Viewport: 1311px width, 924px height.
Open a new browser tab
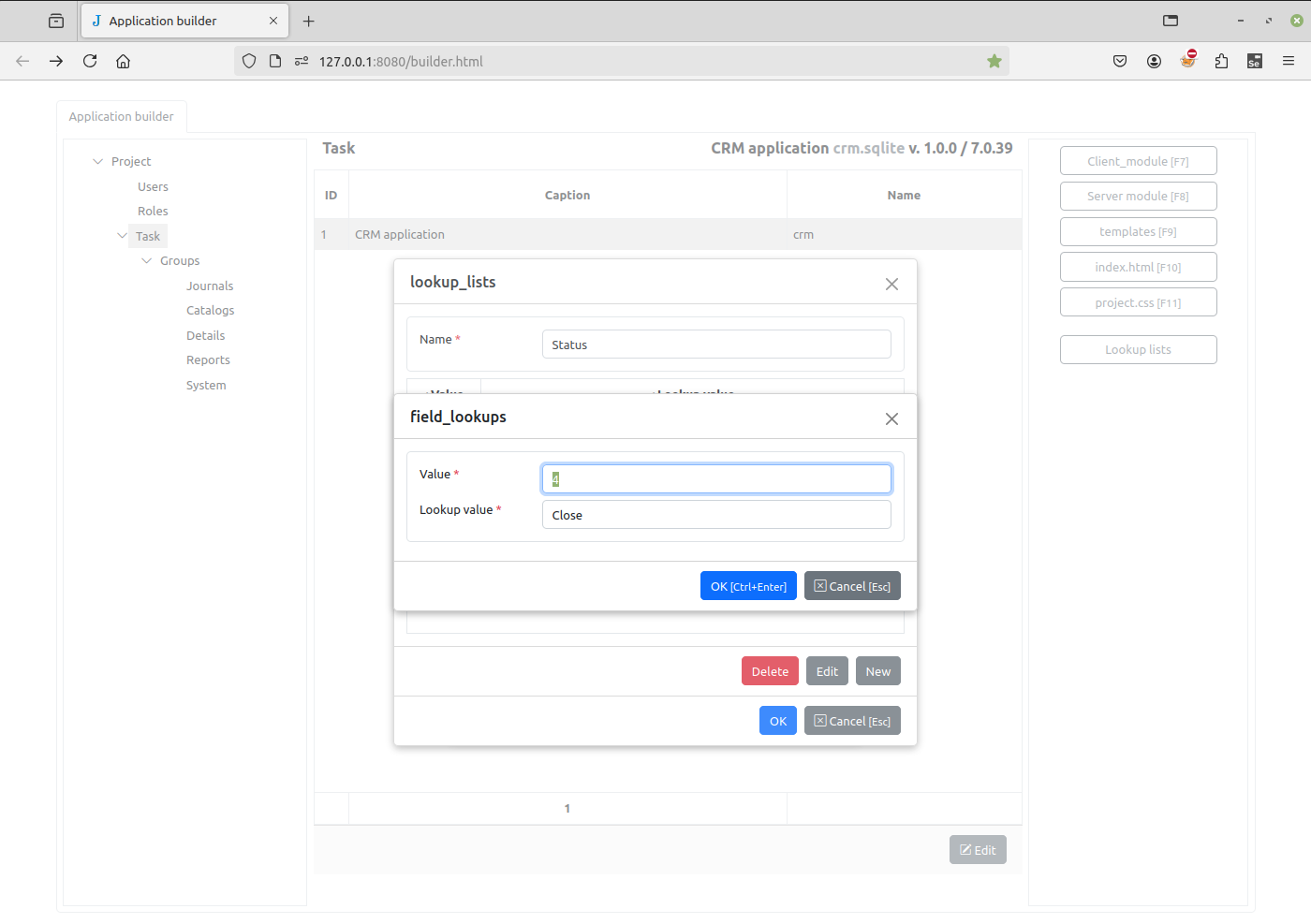point(309,21)
